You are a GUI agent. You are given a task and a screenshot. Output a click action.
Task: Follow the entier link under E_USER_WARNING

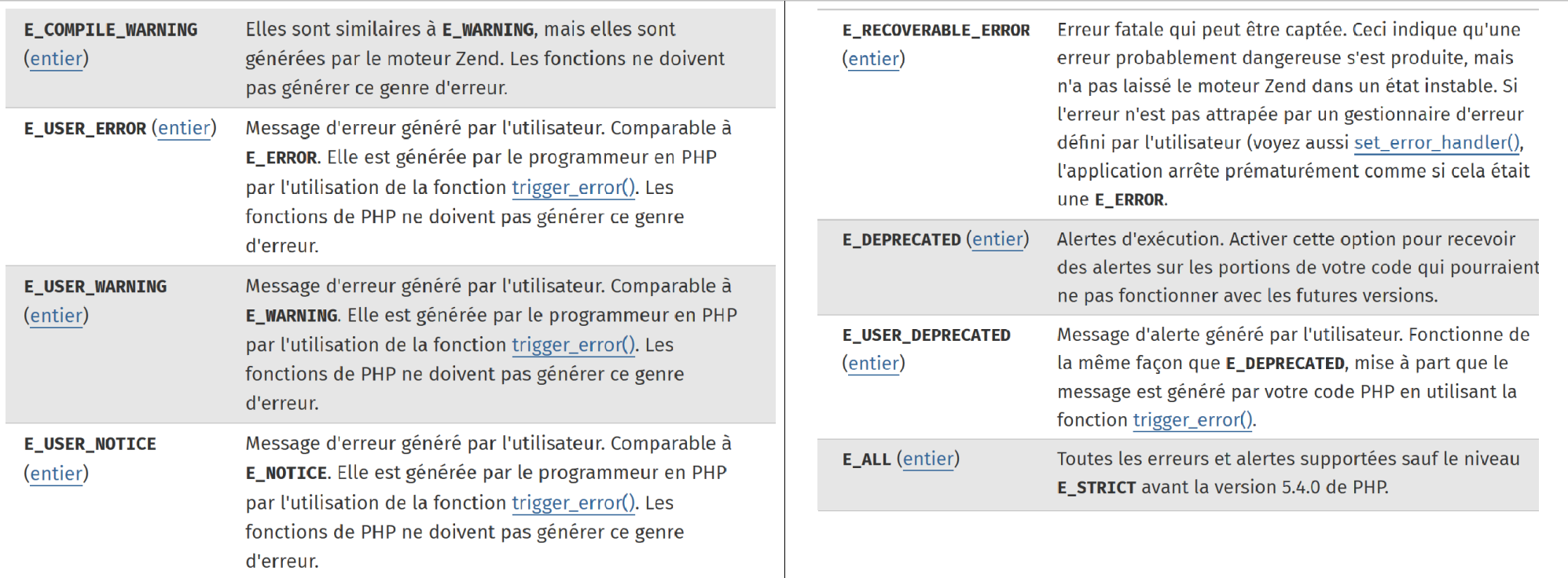point(56,316)
